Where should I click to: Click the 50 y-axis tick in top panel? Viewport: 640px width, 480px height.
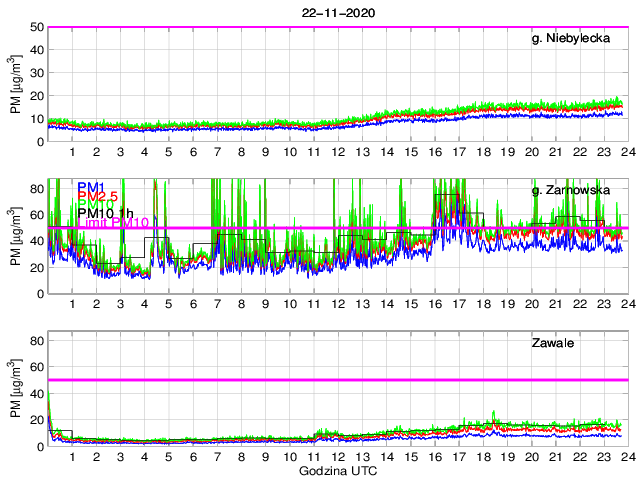[35, 27]
